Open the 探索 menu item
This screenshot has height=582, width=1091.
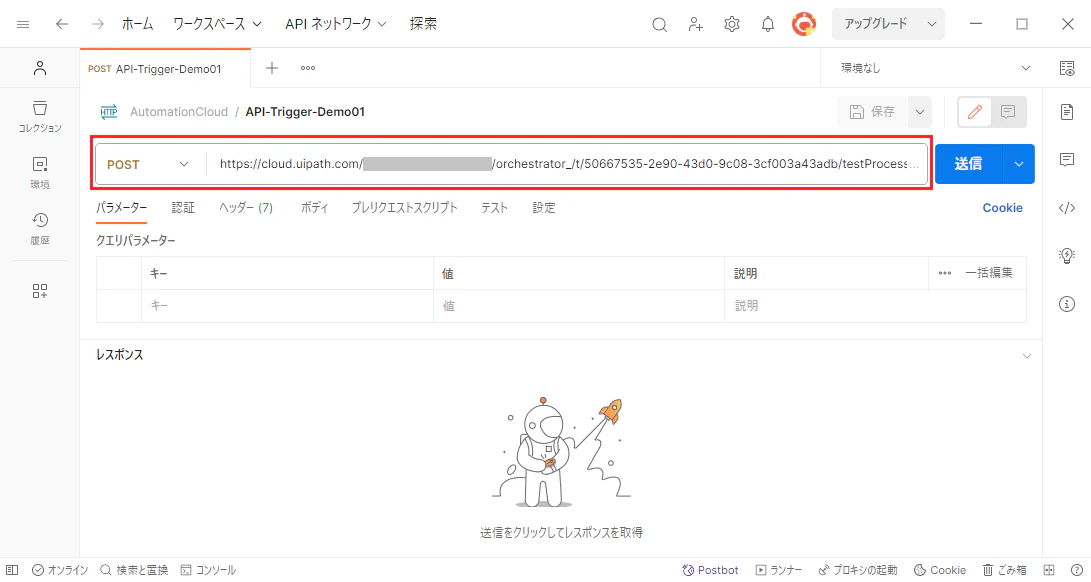(423, 24)
